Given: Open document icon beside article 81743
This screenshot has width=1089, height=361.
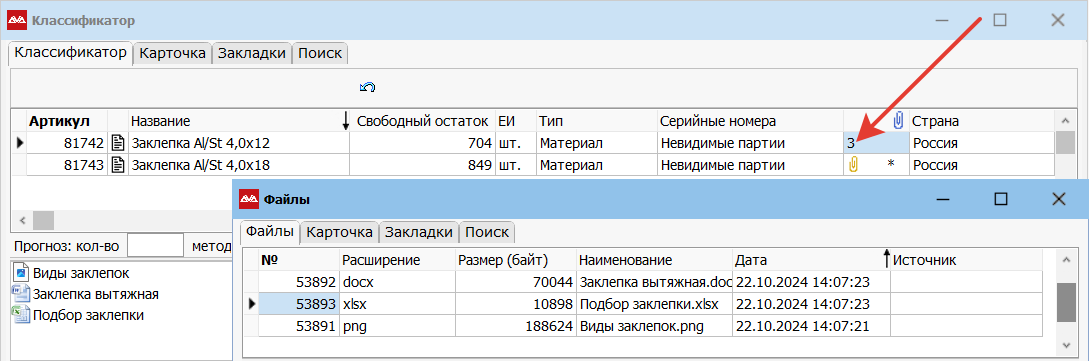Looking at the screenshot, I should pos(118,165).
